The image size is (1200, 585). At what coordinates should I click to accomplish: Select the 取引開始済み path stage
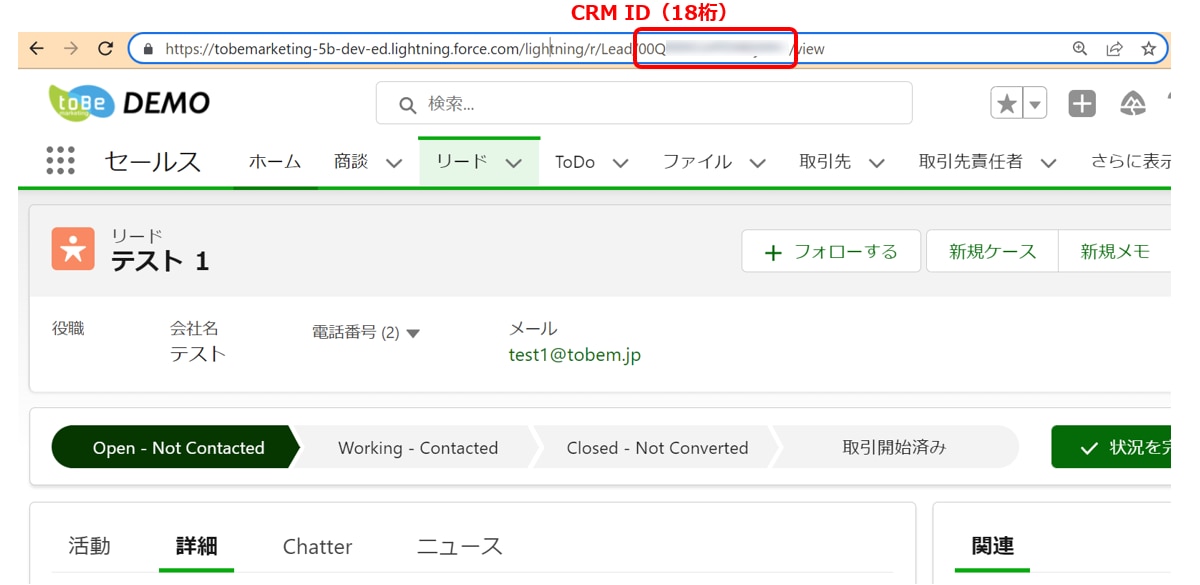894,447
